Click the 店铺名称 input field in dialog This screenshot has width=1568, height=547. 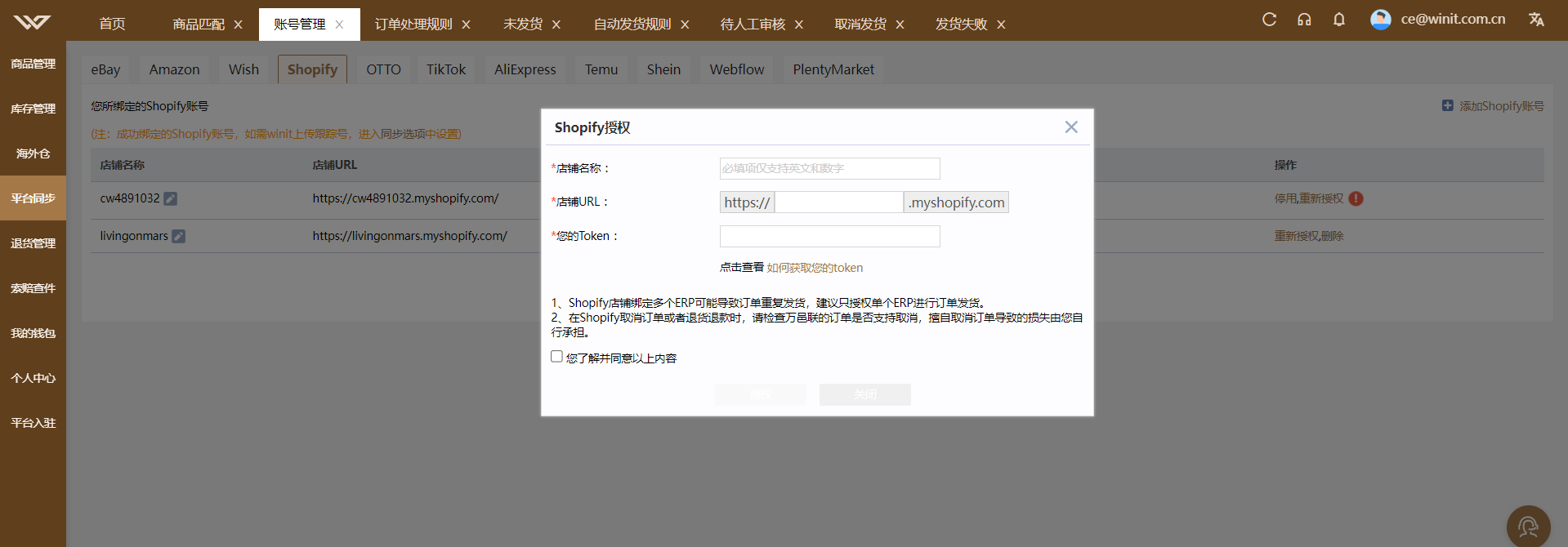pyautogui.click(x=829, y=168)
